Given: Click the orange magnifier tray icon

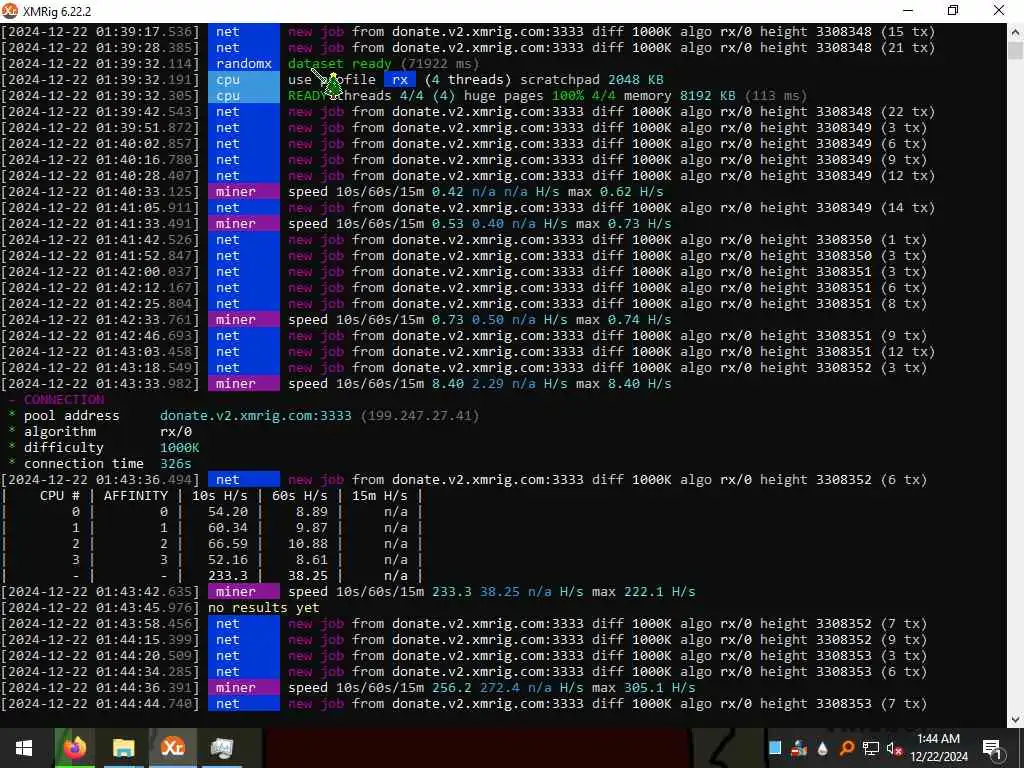Looking at the screenshot, I should click(x=846, y=748).
